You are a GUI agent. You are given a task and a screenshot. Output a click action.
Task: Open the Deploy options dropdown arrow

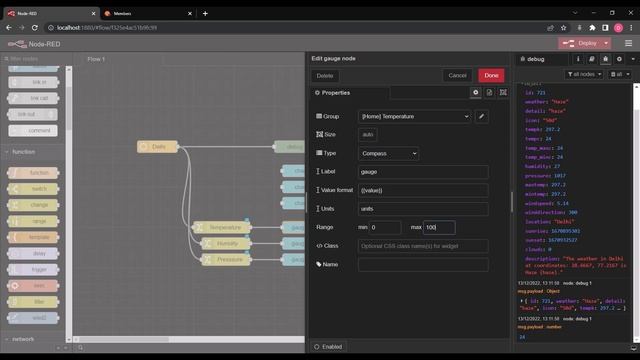coord(606,43)
